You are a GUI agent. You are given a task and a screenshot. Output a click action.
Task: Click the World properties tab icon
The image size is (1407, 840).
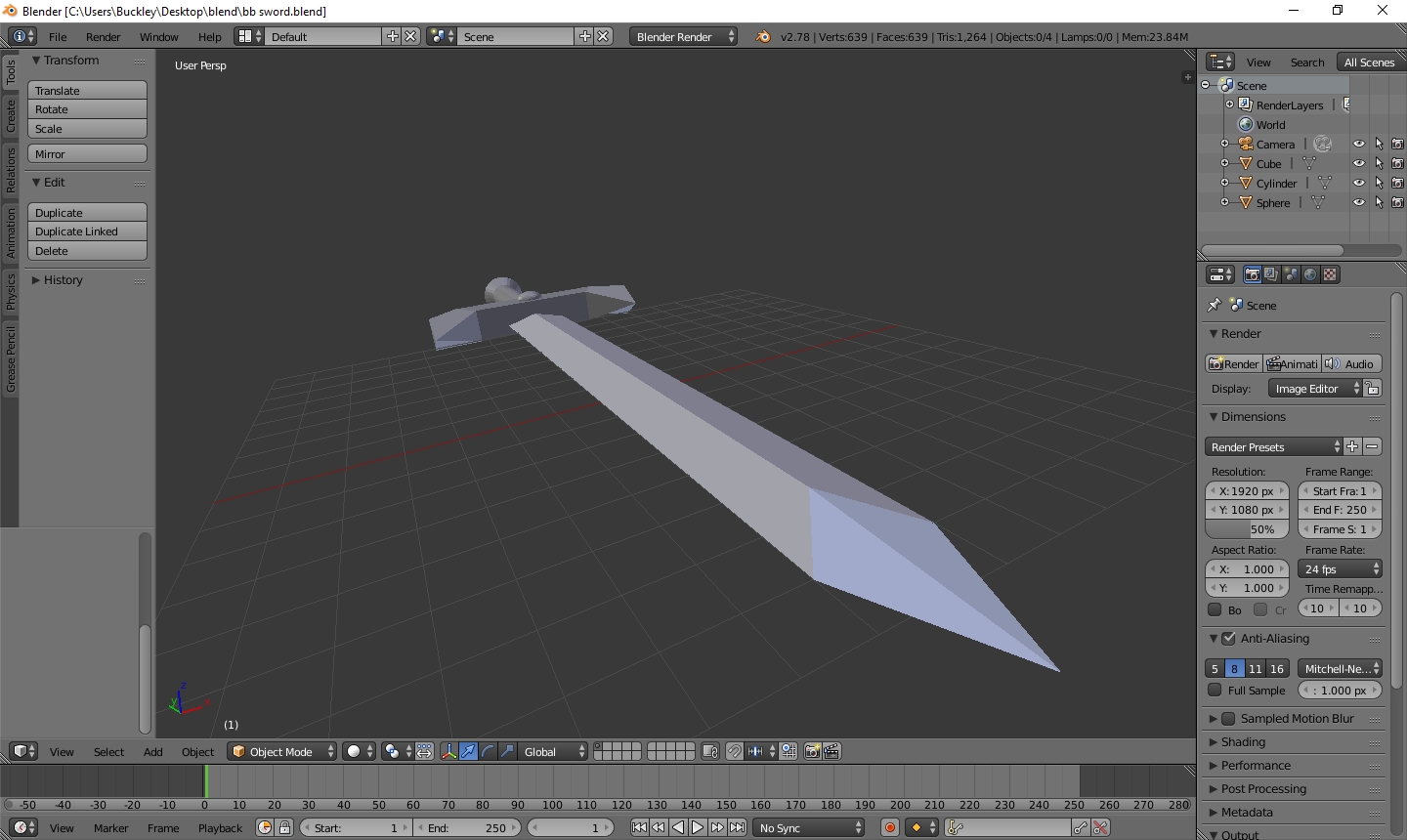[1310, 274]
